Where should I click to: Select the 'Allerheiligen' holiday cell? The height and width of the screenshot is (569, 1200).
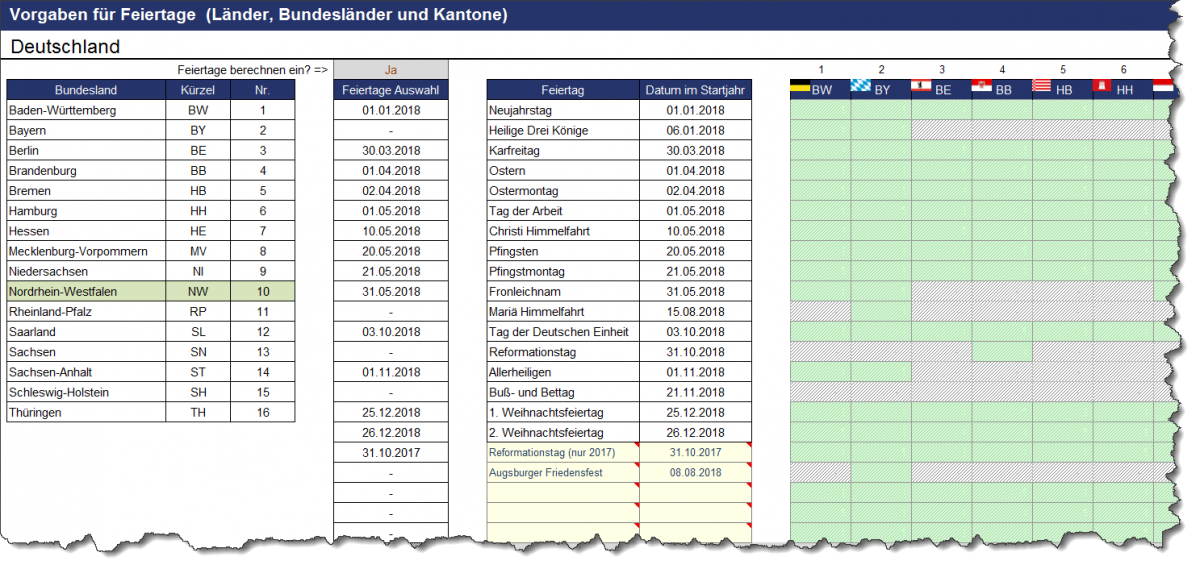tap(563, 372)
